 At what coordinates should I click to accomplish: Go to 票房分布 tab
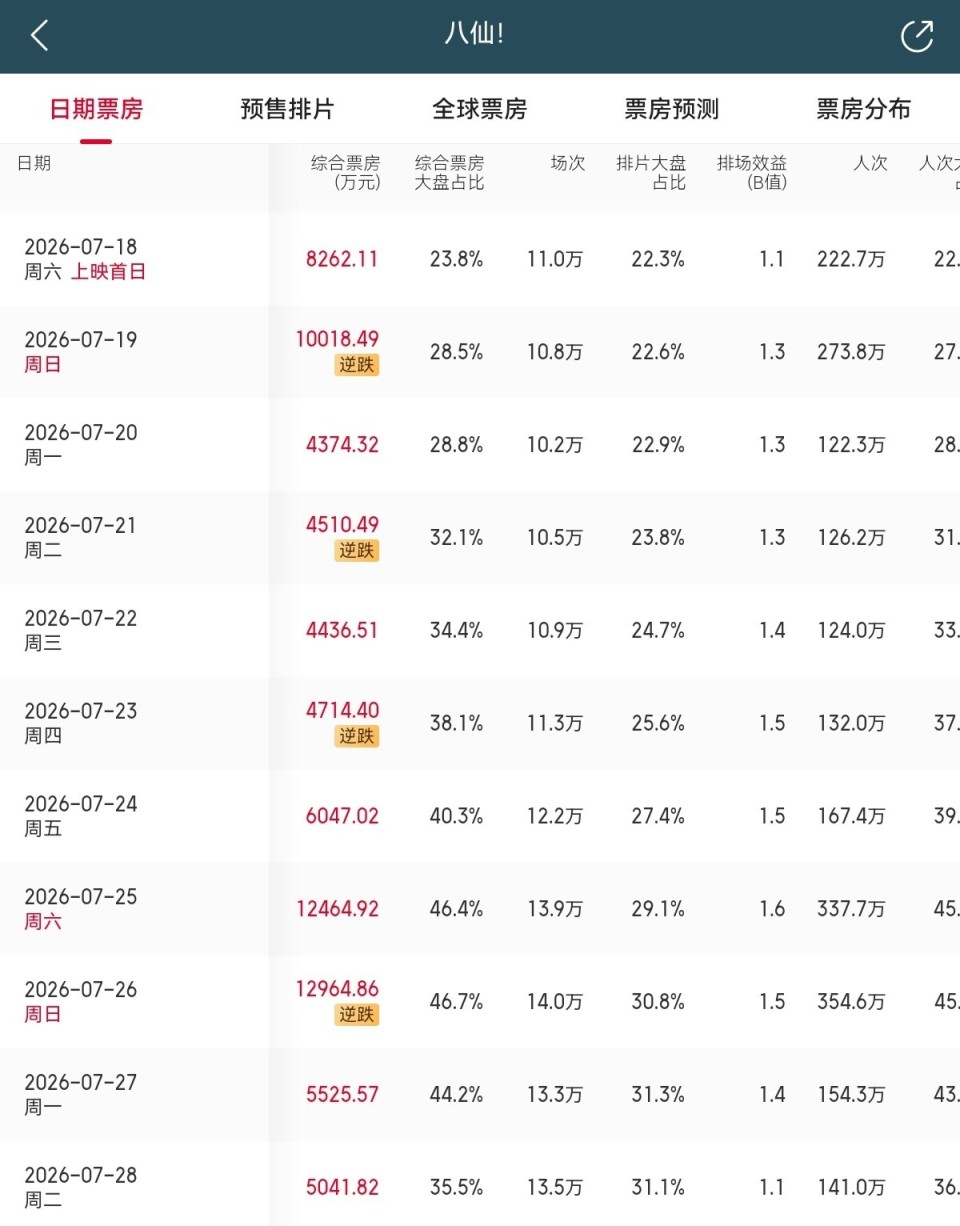click(863, 109)
